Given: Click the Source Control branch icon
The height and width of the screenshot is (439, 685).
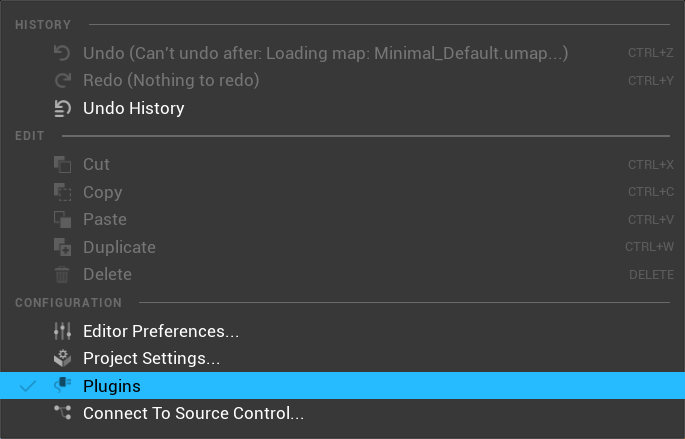Looking at the screenshot, I should pyautogui.click(x=62, y=413).
